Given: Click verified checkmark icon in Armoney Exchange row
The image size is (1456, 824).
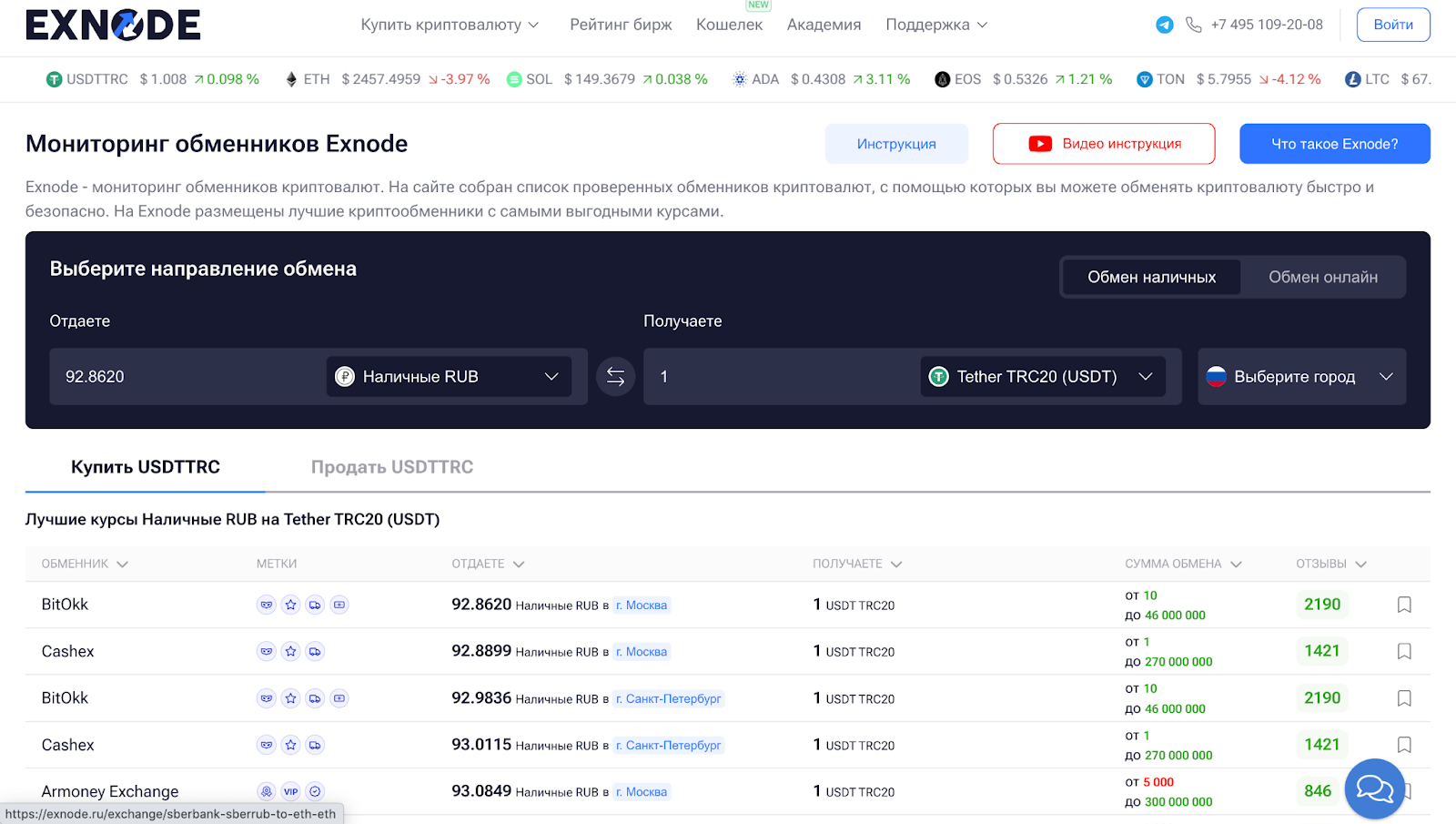Looking at the screenshot, I should tap(315, 791).
